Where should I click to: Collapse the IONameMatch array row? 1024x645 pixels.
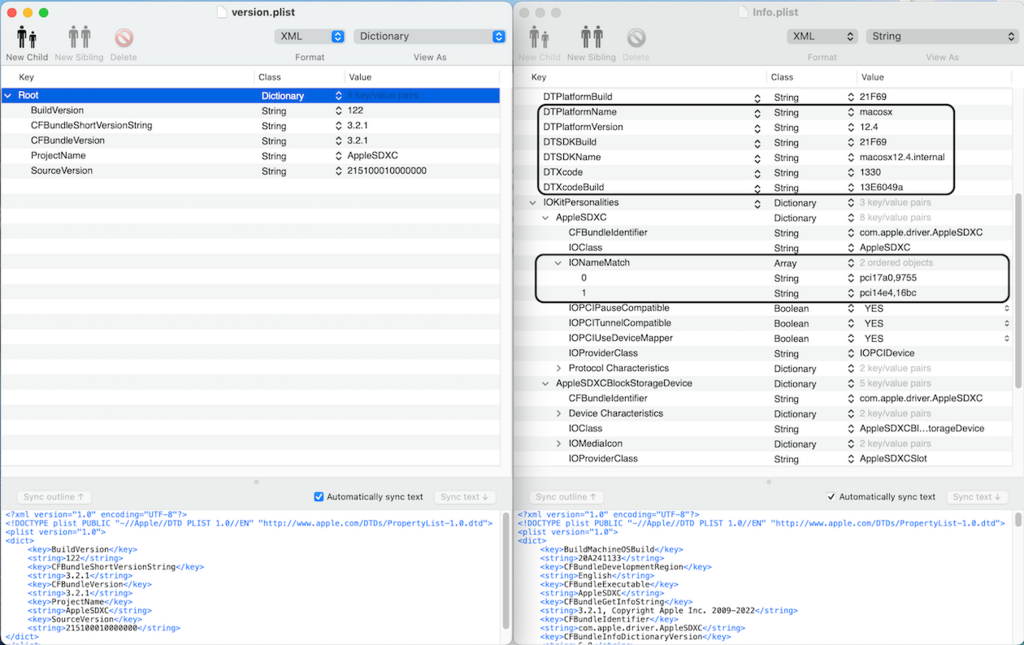[559, 263]
